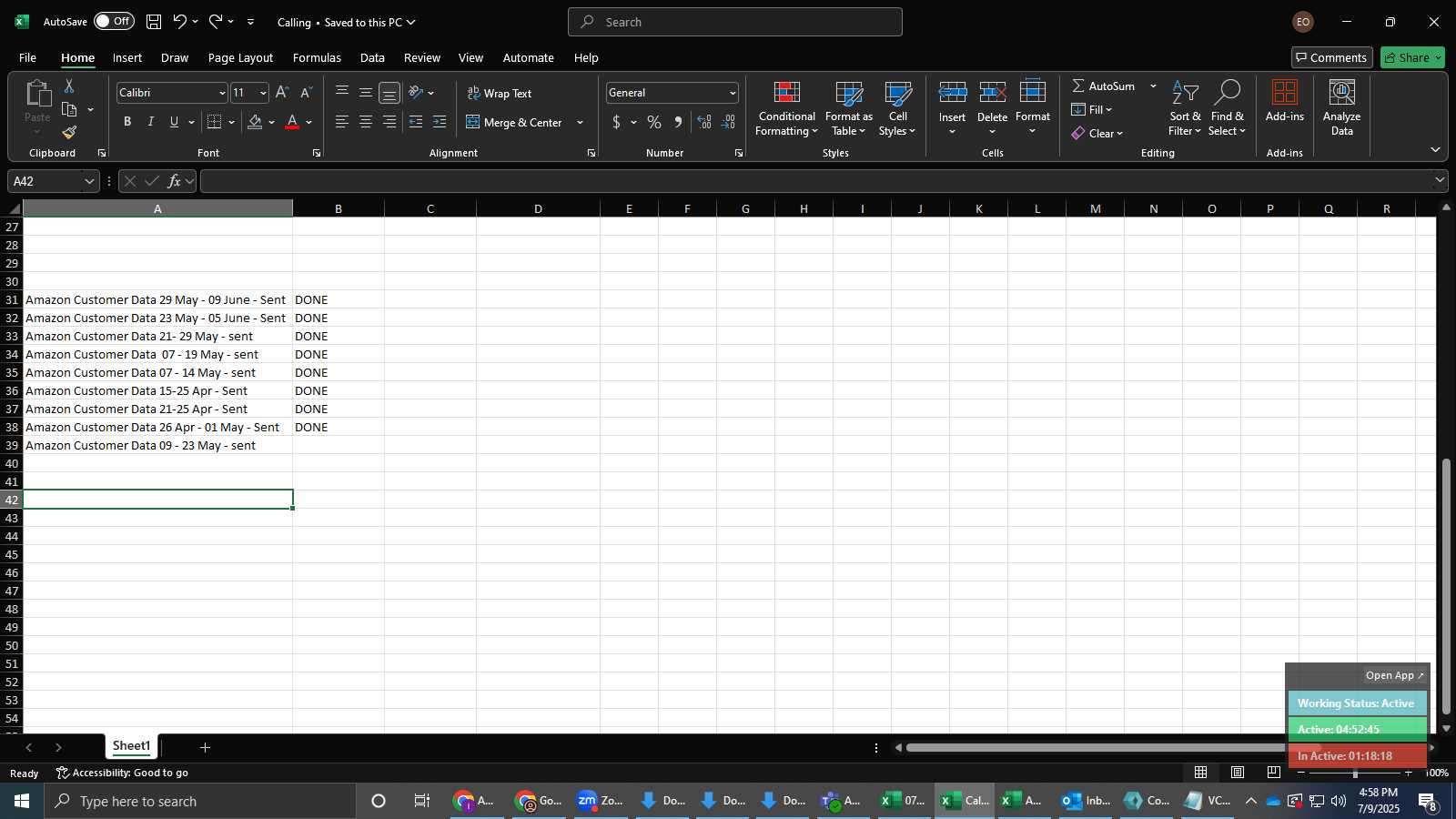Add a new sheet with plus button
This screenshot has height=819, width=1456.
pos(205,747)
